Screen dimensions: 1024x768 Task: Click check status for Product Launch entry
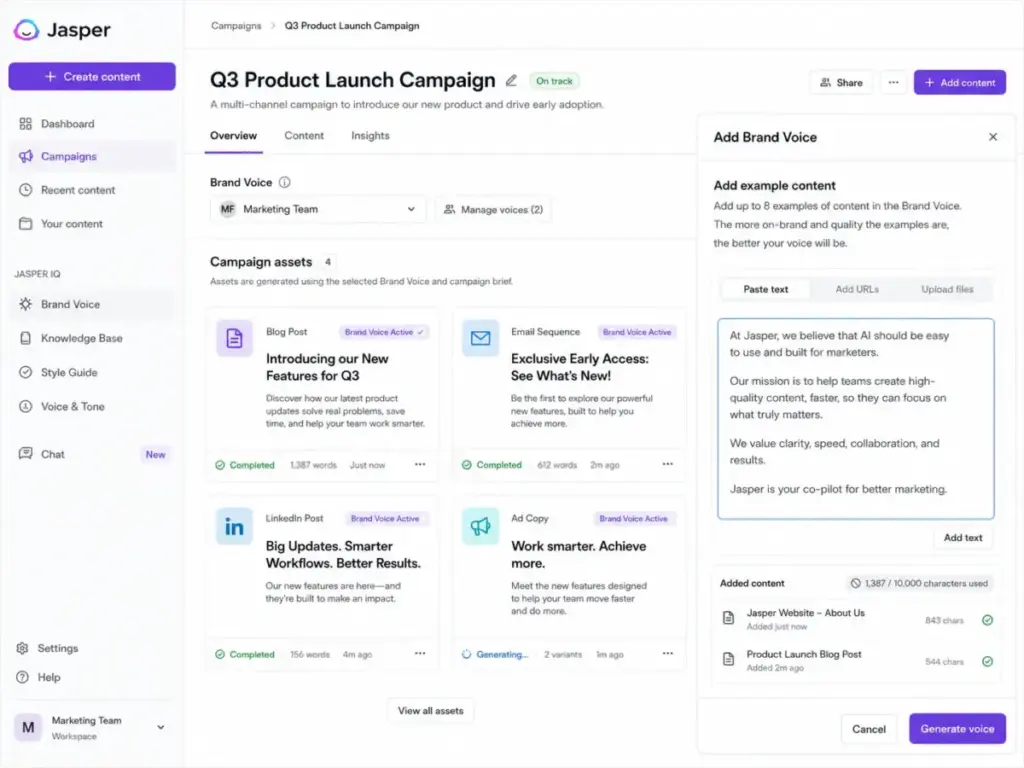point(987,662)
